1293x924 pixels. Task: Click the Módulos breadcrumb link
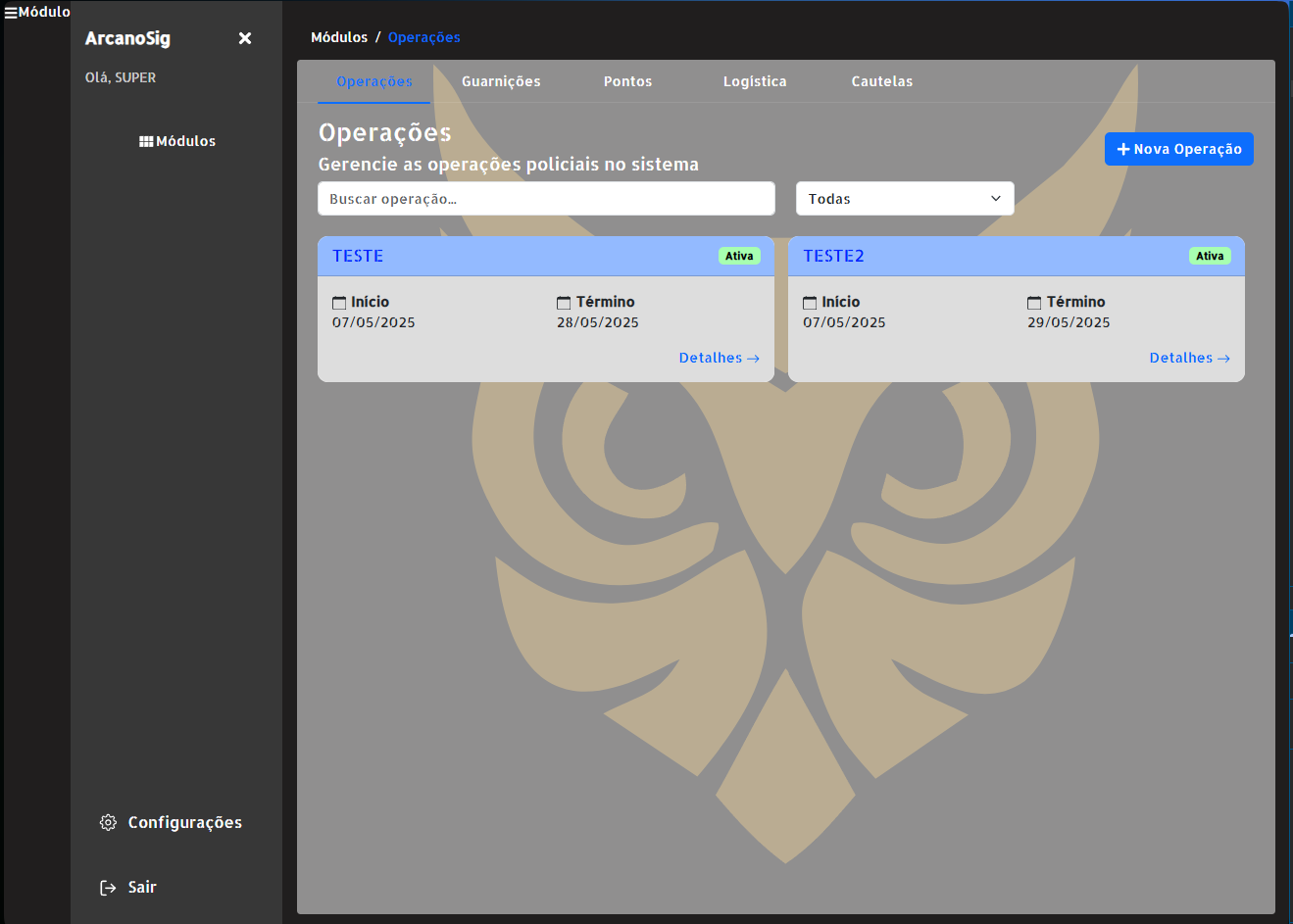click(339, 37)
